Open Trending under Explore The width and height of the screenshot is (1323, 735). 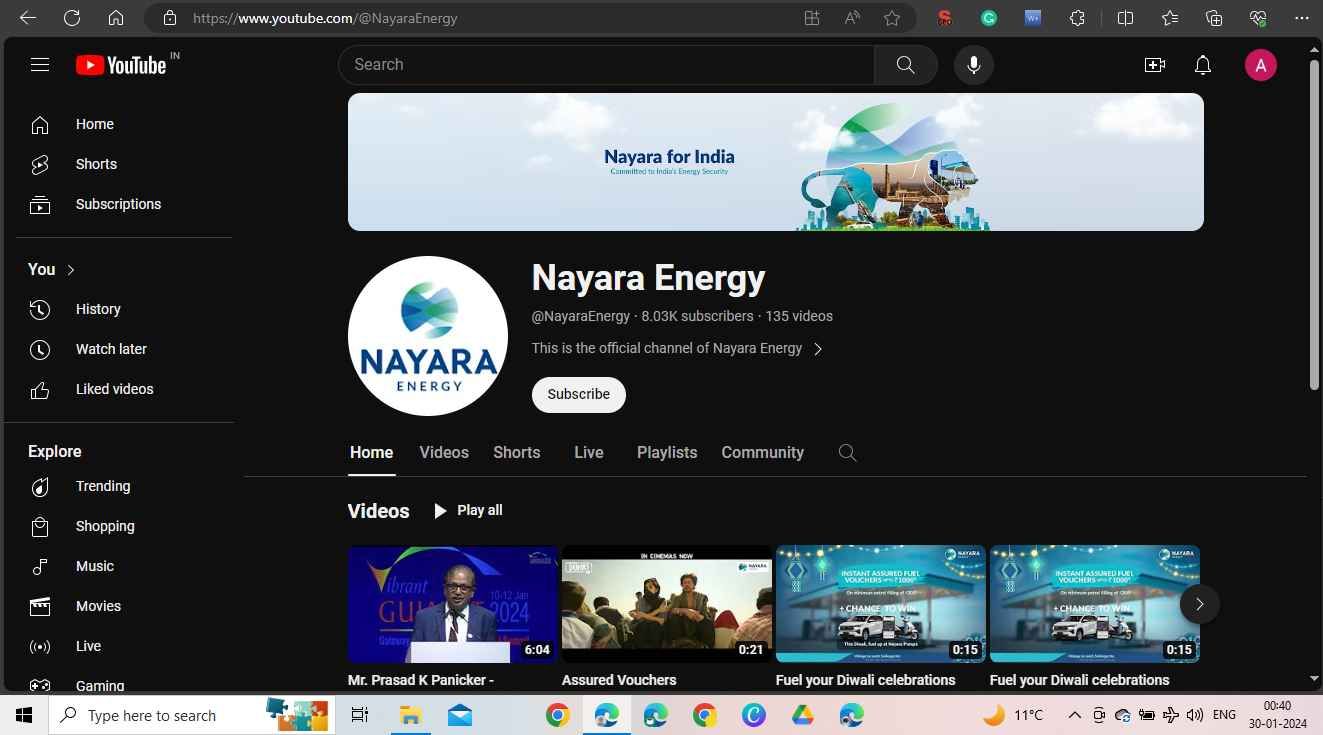click(x=102, y=486)
